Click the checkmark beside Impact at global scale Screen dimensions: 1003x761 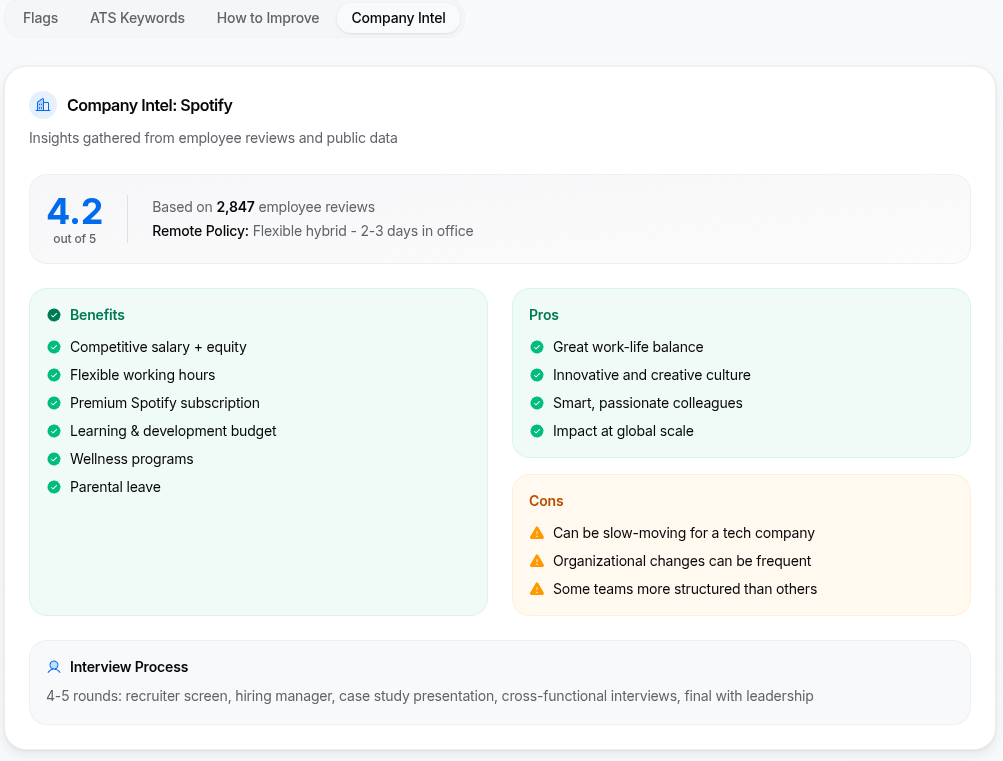pyautogui.click(x=536, y=431)
